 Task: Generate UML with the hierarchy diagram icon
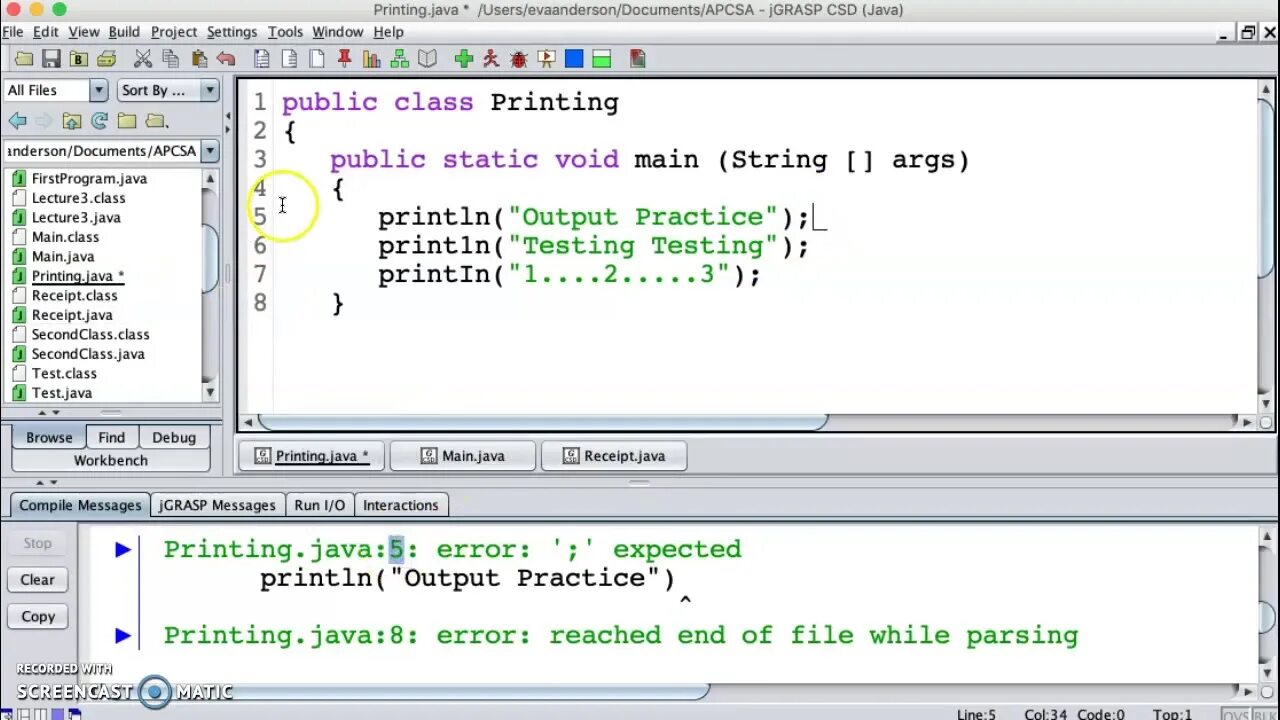click(400, 59)
